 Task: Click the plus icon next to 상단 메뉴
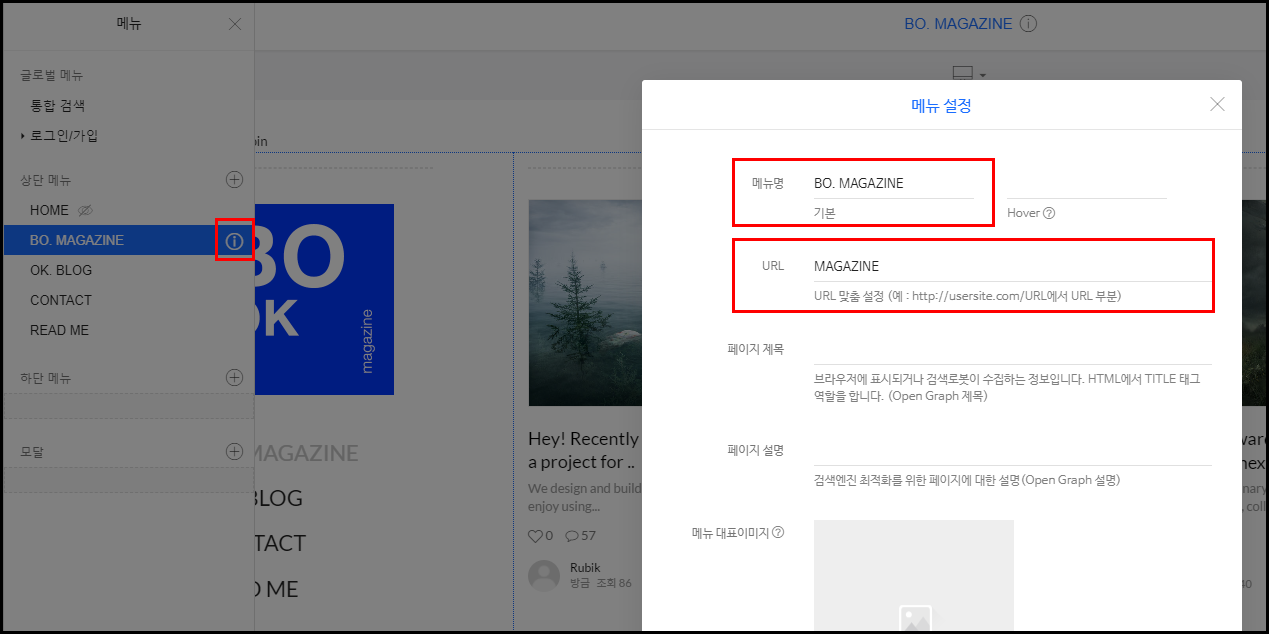click(234, 179)
